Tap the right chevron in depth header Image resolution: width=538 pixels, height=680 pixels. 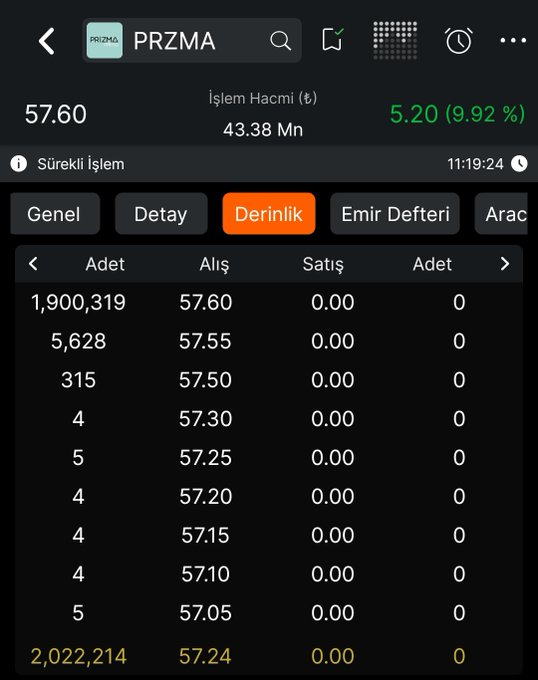[x=505, y=264]
